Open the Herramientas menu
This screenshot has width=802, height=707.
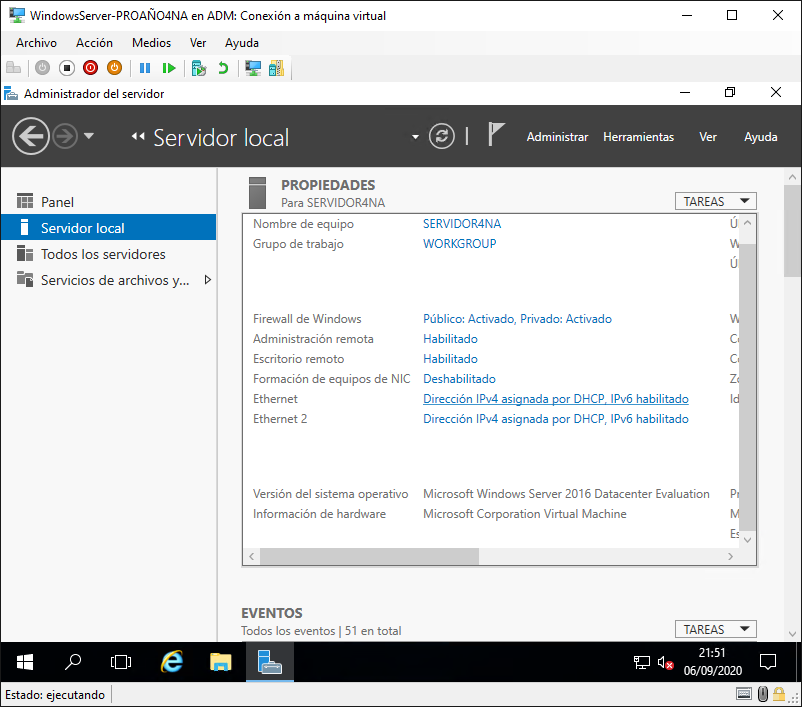click(x=638, y=137)
